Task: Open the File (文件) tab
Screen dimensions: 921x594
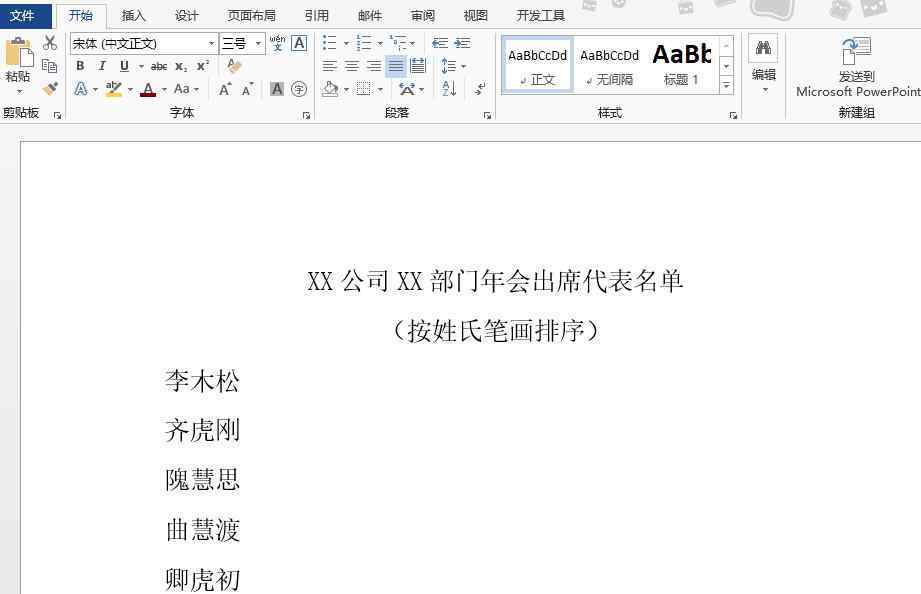Action: tap(22, 15)
